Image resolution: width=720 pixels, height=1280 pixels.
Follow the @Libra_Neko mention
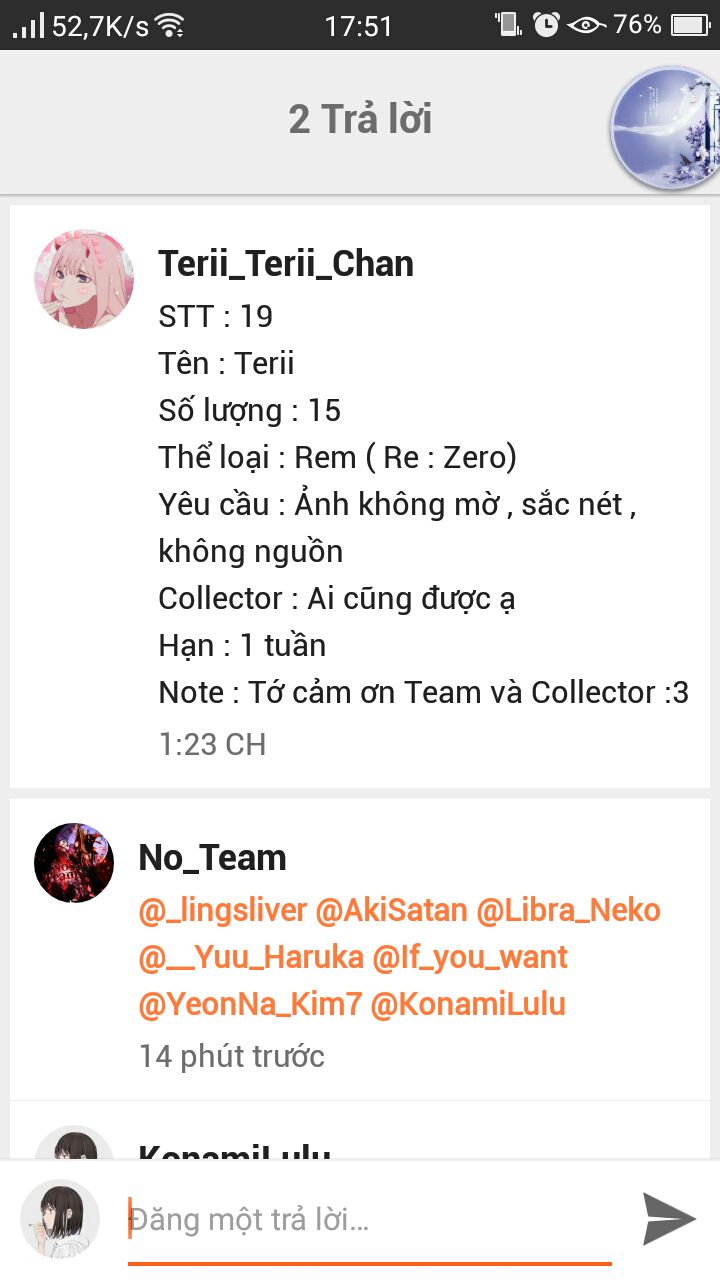coord(568,911)
